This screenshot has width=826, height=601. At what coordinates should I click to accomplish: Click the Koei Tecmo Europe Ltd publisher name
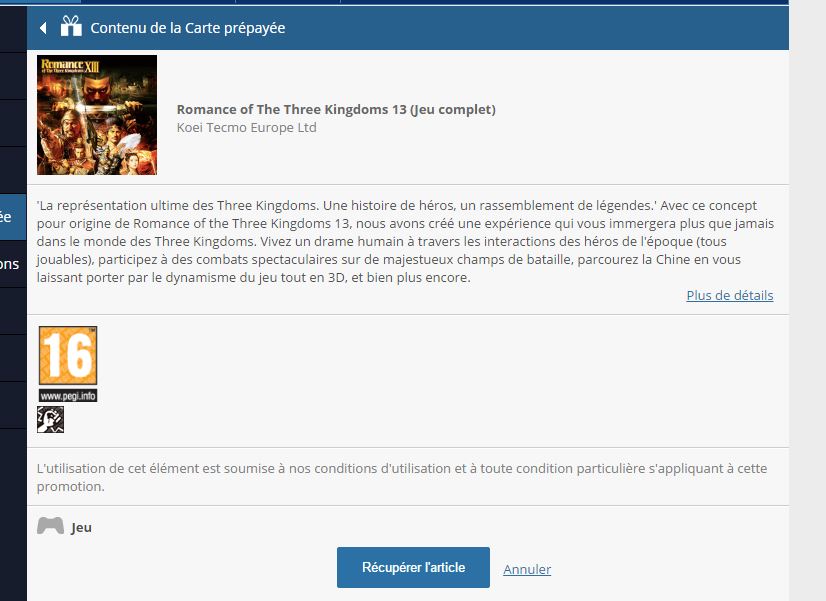coord(247,127)
